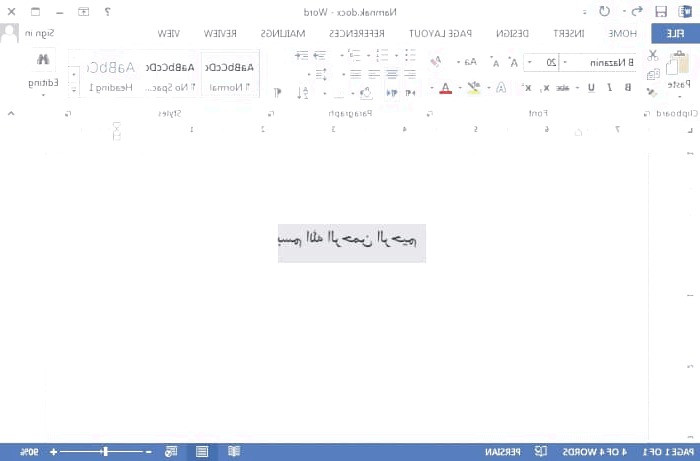Click the highlighted Arabic text in document
Viewport: 700px width, 461px height.
tap(351, 241)
